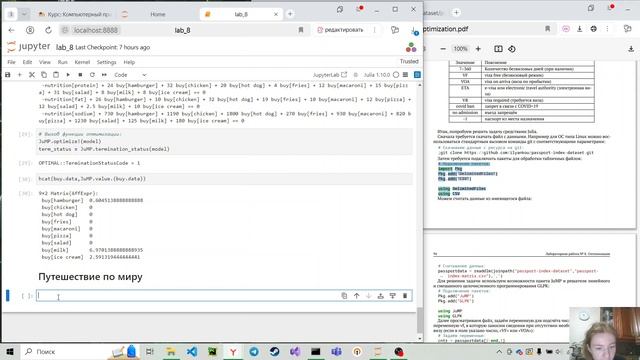Viewport: 640px width, 360px height.
Task: Click the Last Checkpoint: 7 hours ago text
Action: pos(113,47)
